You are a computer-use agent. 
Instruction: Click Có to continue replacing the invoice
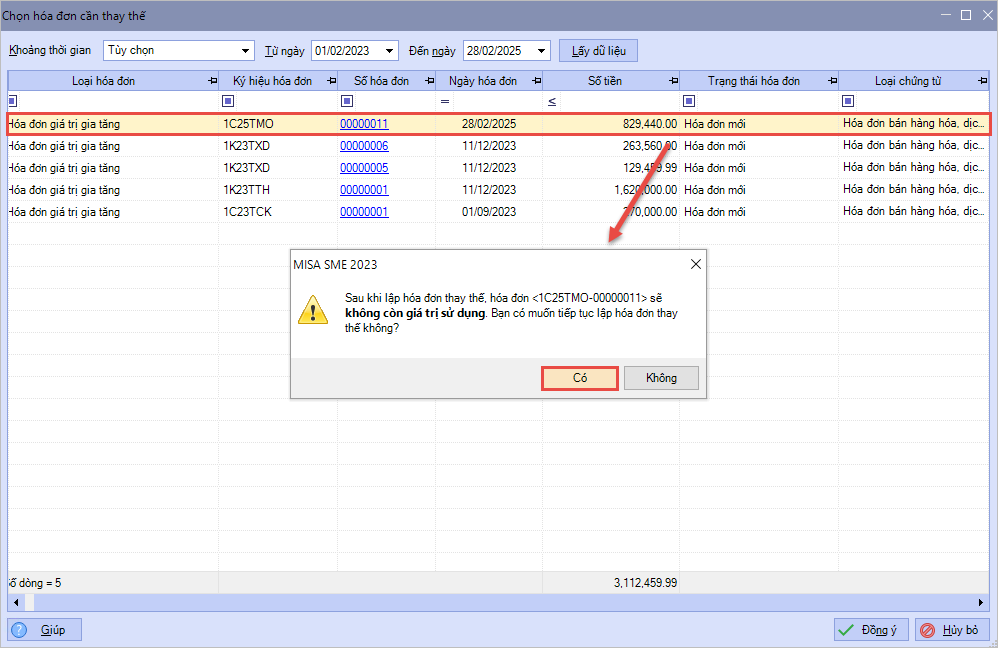(x=580, y=378)
